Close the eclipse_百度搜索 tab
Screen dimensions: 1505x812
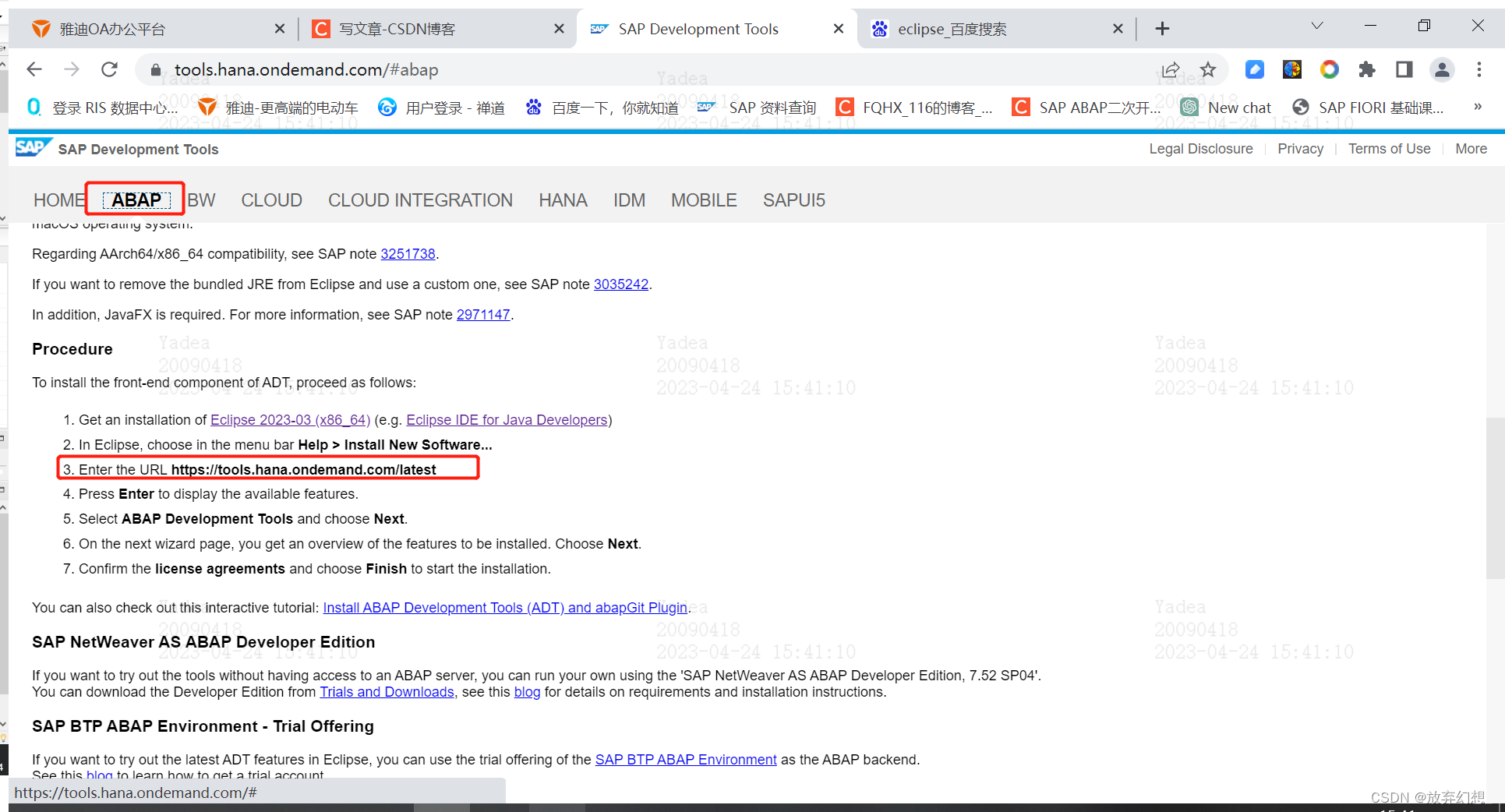point(1118,29)
